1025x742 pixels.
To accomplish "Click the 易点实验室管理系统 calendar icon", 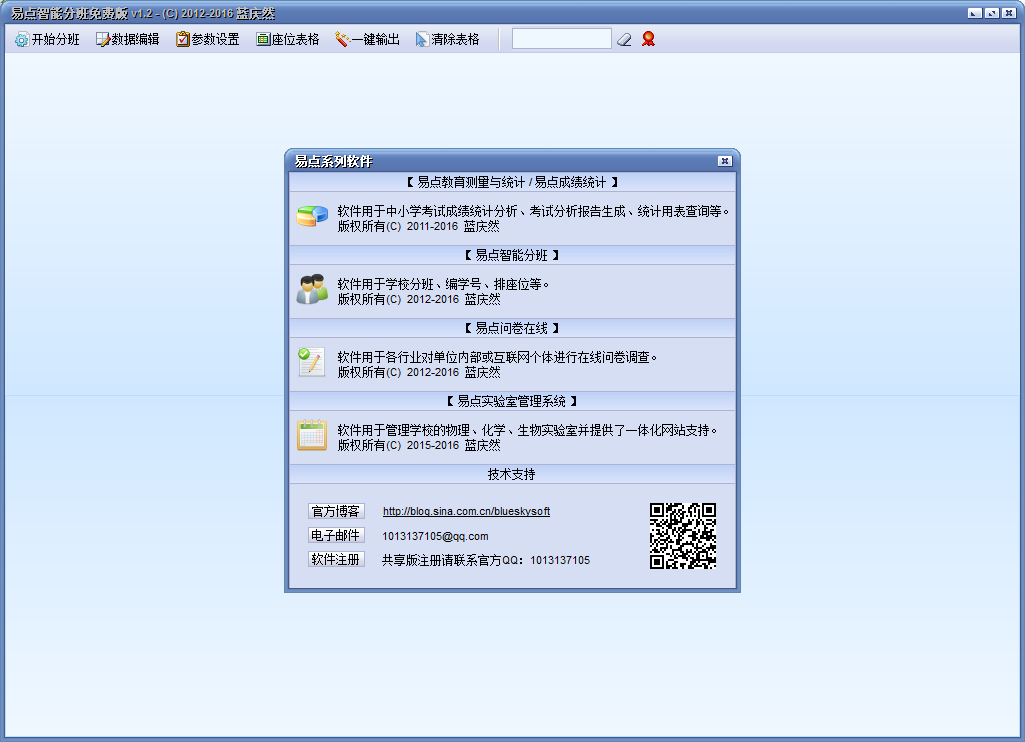I will coord(311,433).
